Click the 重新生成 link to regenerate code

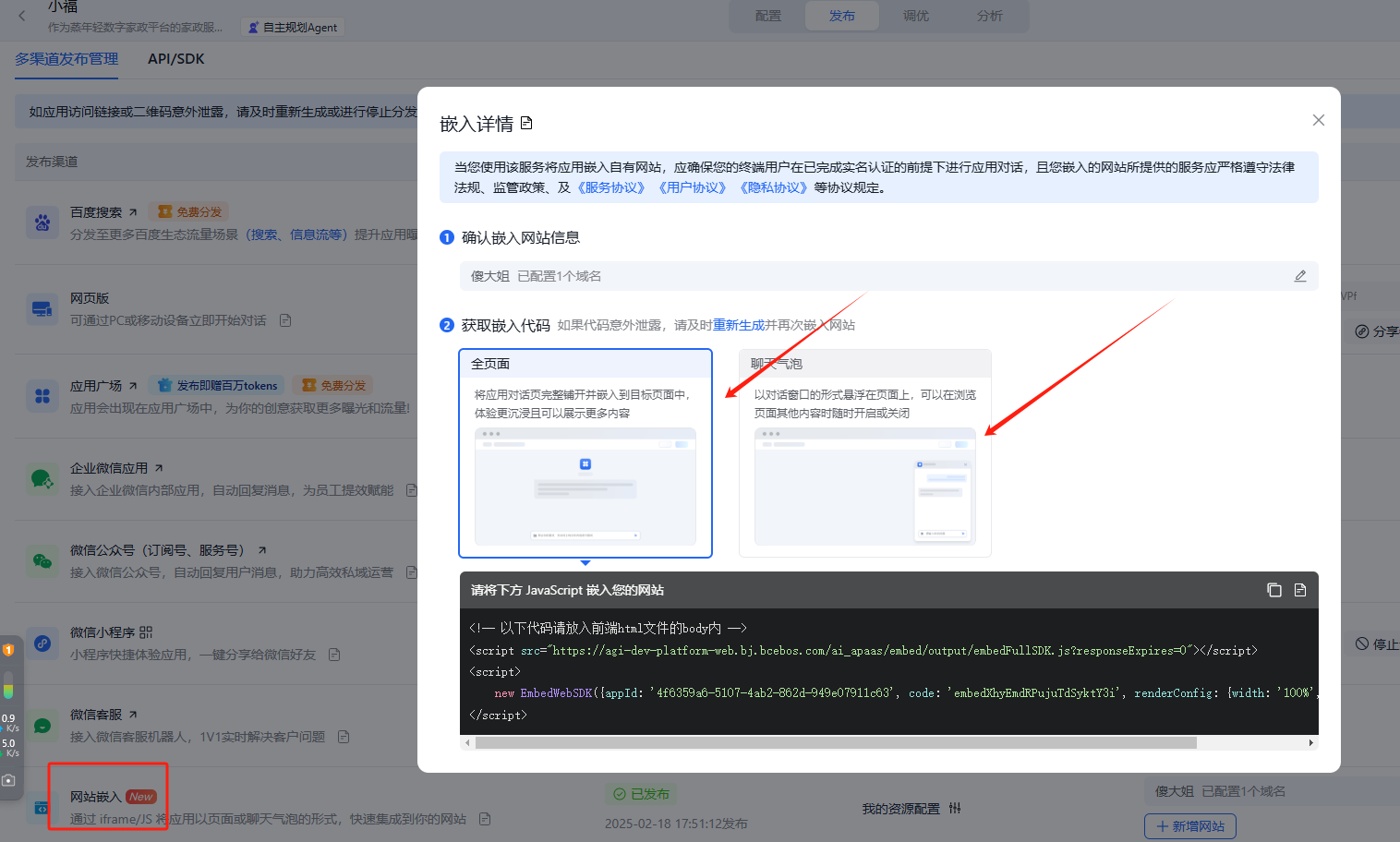[x=739, y=325]
